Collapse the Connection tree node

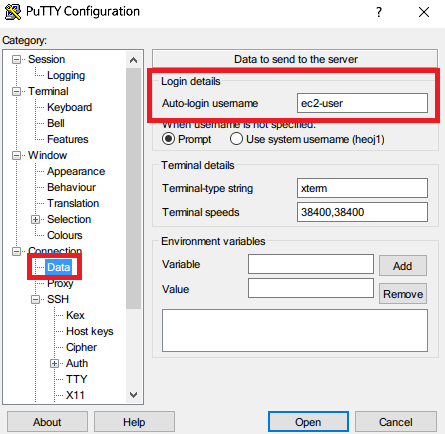[16, 251]
